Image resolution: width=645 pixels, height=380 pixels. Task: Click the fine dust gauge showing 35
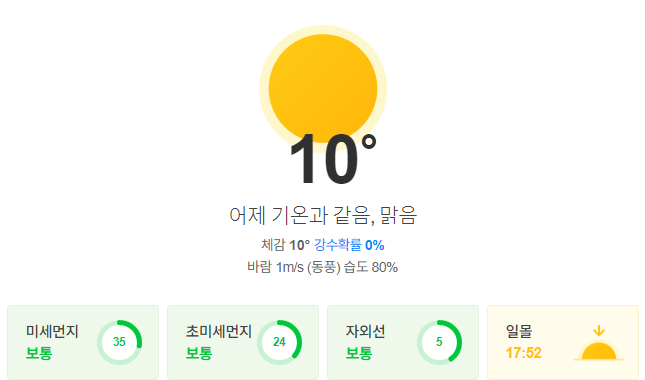(x=119, y=342)
